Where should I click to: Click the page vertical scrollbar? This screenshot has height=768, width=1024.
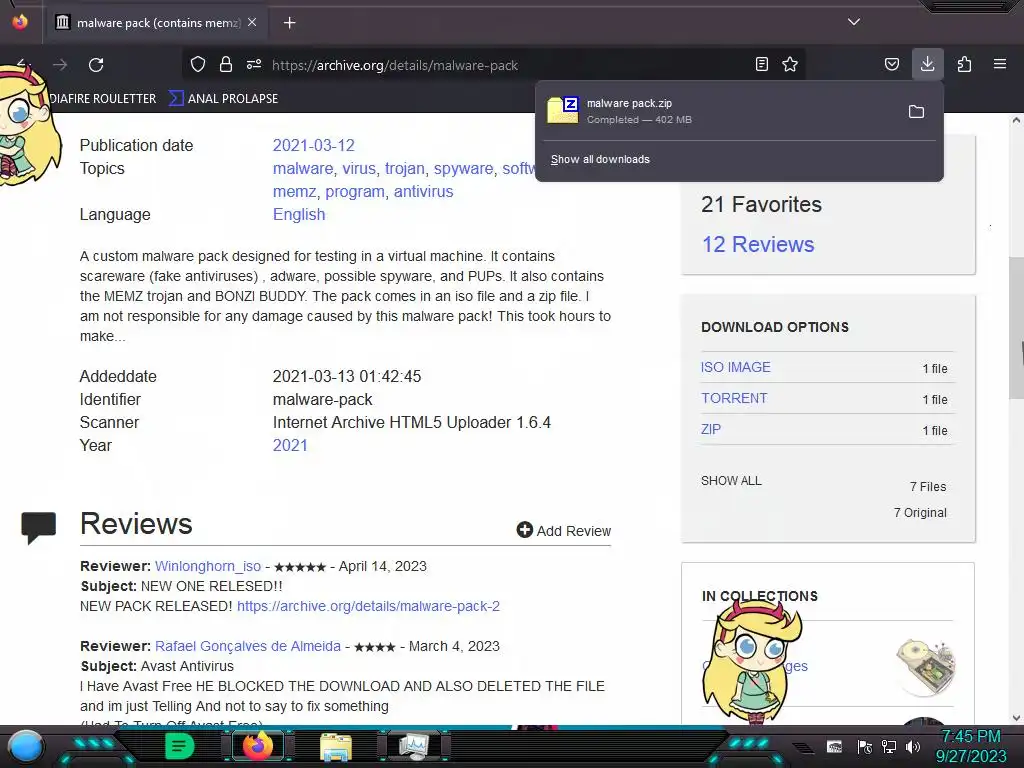1016,327
